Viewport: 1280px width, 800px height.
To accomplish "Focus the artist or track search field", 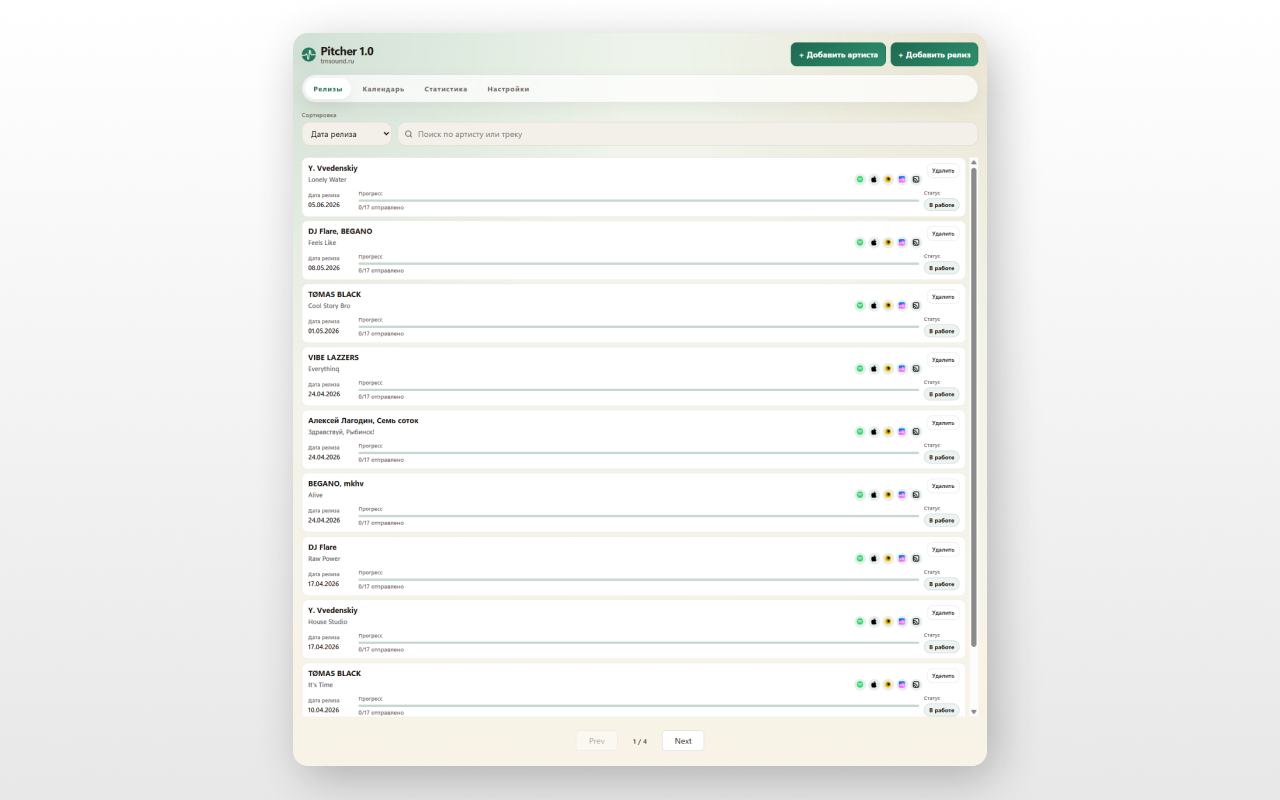I will pyautogui.click(x=688, y=134).
